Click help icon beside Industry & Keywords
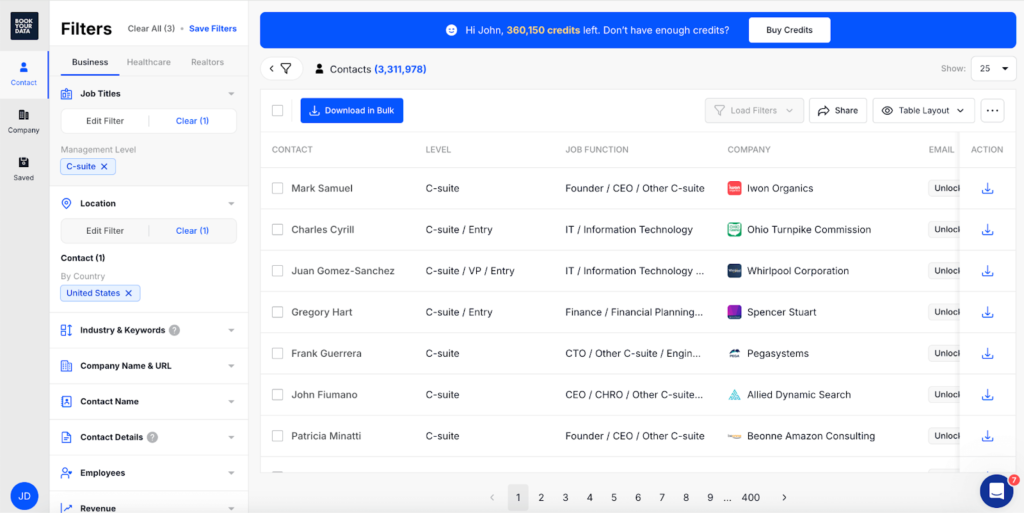1024x513 pixels. coord(174,330)
